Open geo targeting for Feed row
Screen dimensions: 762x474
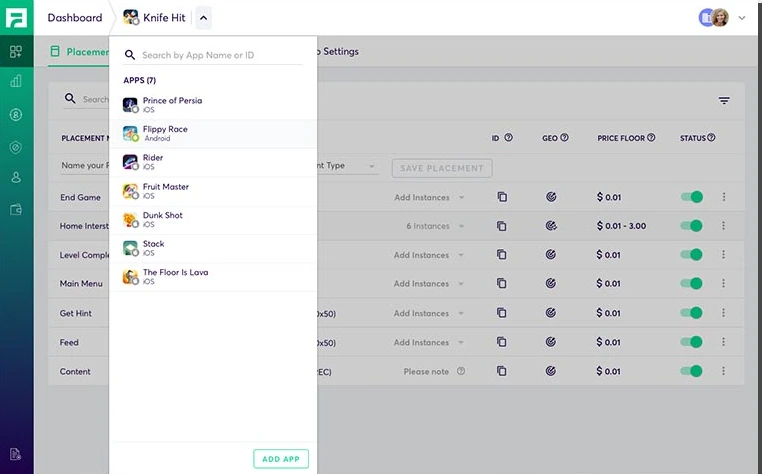551,342
